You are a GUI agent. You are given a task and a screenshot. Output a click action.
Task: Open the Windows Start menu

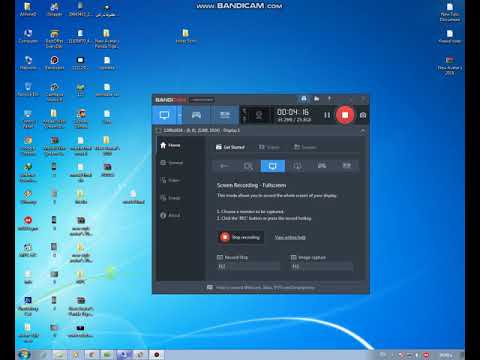click(x=24, y=354)
